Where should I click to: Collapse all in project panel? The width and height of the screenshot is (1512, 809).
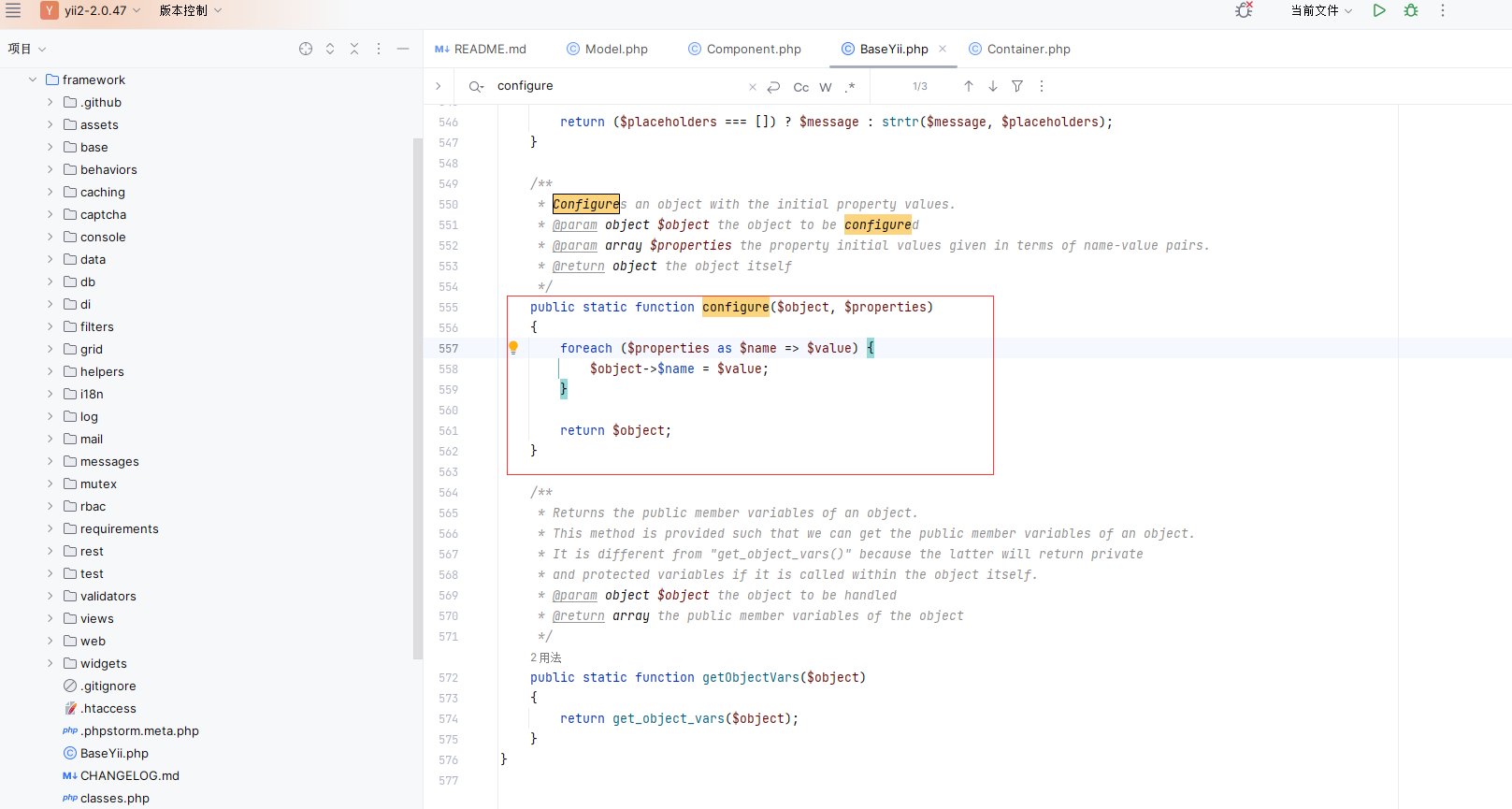coord(354,49)
